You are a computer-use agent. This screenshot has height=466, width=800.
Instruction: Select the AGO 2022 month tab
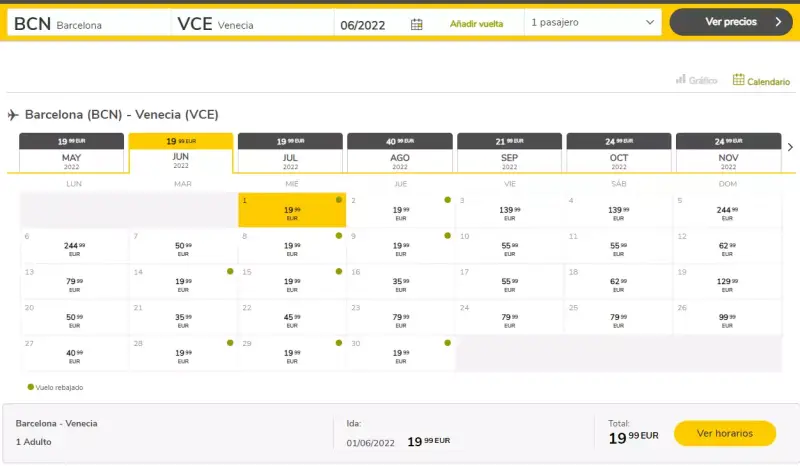[x=399, y=153]
